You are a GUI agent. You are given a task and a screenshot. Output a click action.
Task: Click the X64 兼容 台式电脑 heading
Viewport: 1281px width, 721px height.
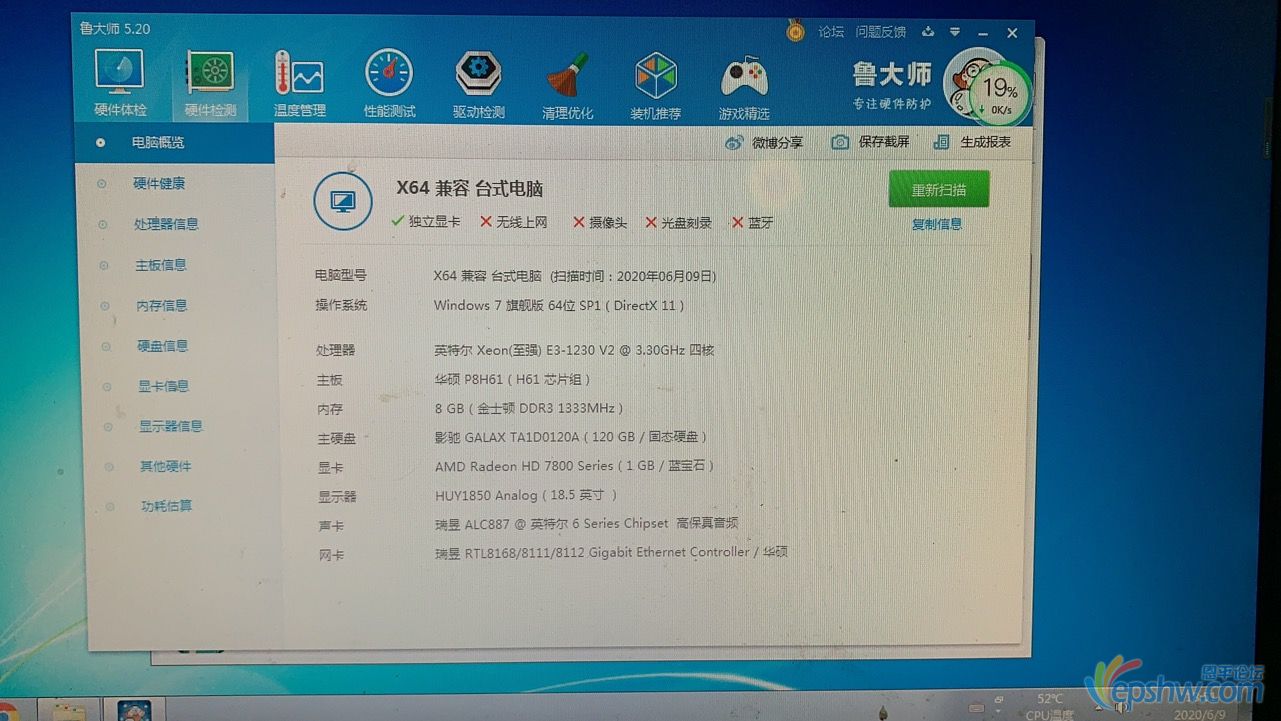point(470,188)
